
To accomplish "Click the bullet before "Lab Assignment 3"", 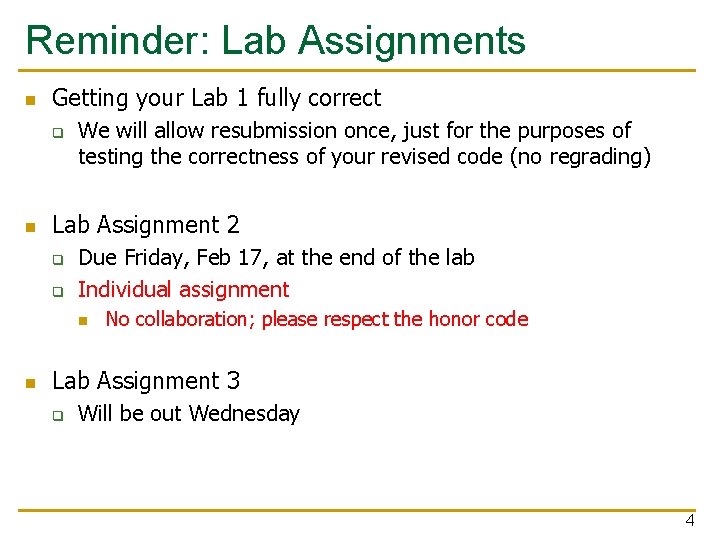I will [x=31, y=383].
